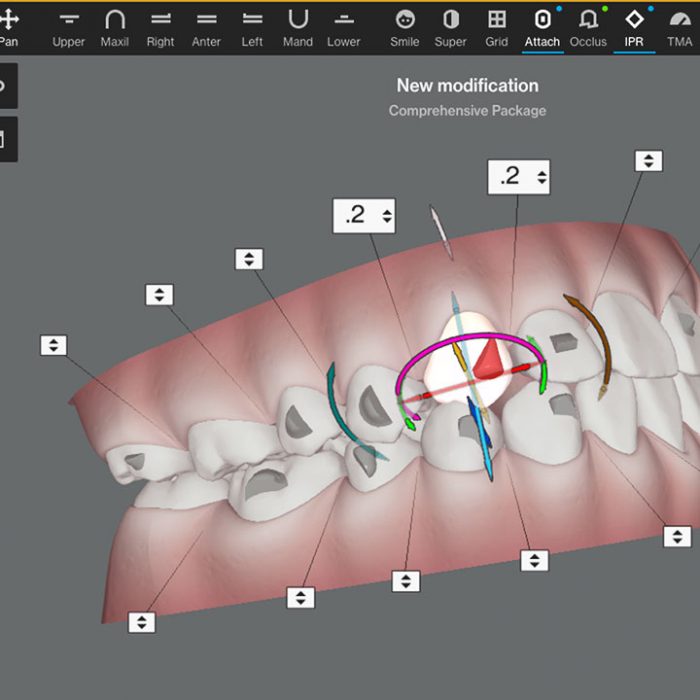700x700 pixels.
Task: Toggle IPR display
Action: click(634, 30)
